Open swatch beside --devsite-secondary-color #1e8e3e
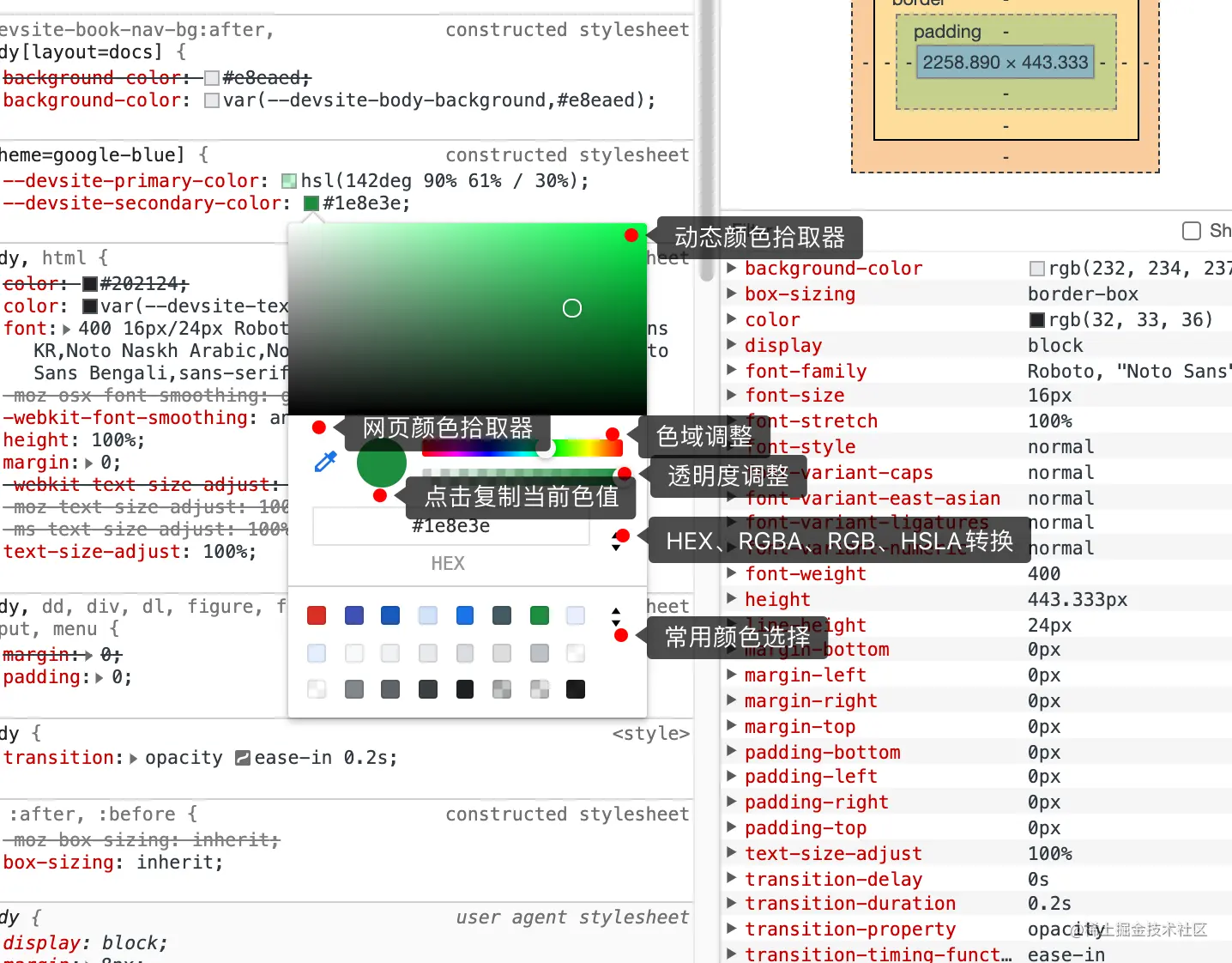The image size is (1232, 963). pos(311,203)
